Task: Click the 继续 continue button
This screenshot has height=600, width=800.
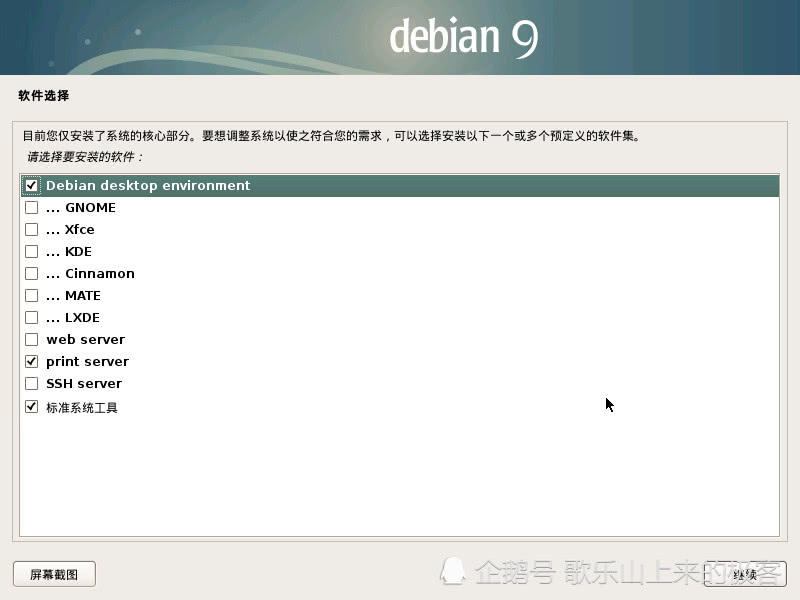Action: pyautogui.click(x=745, y=574)
